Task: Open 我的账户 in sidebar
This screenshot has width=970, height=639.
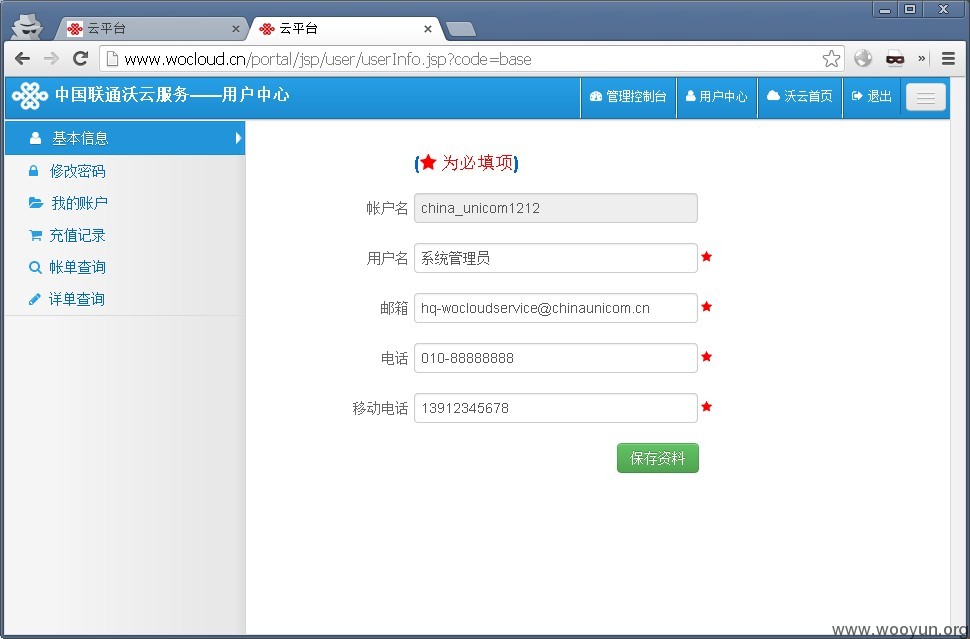Action: [125, 203]
